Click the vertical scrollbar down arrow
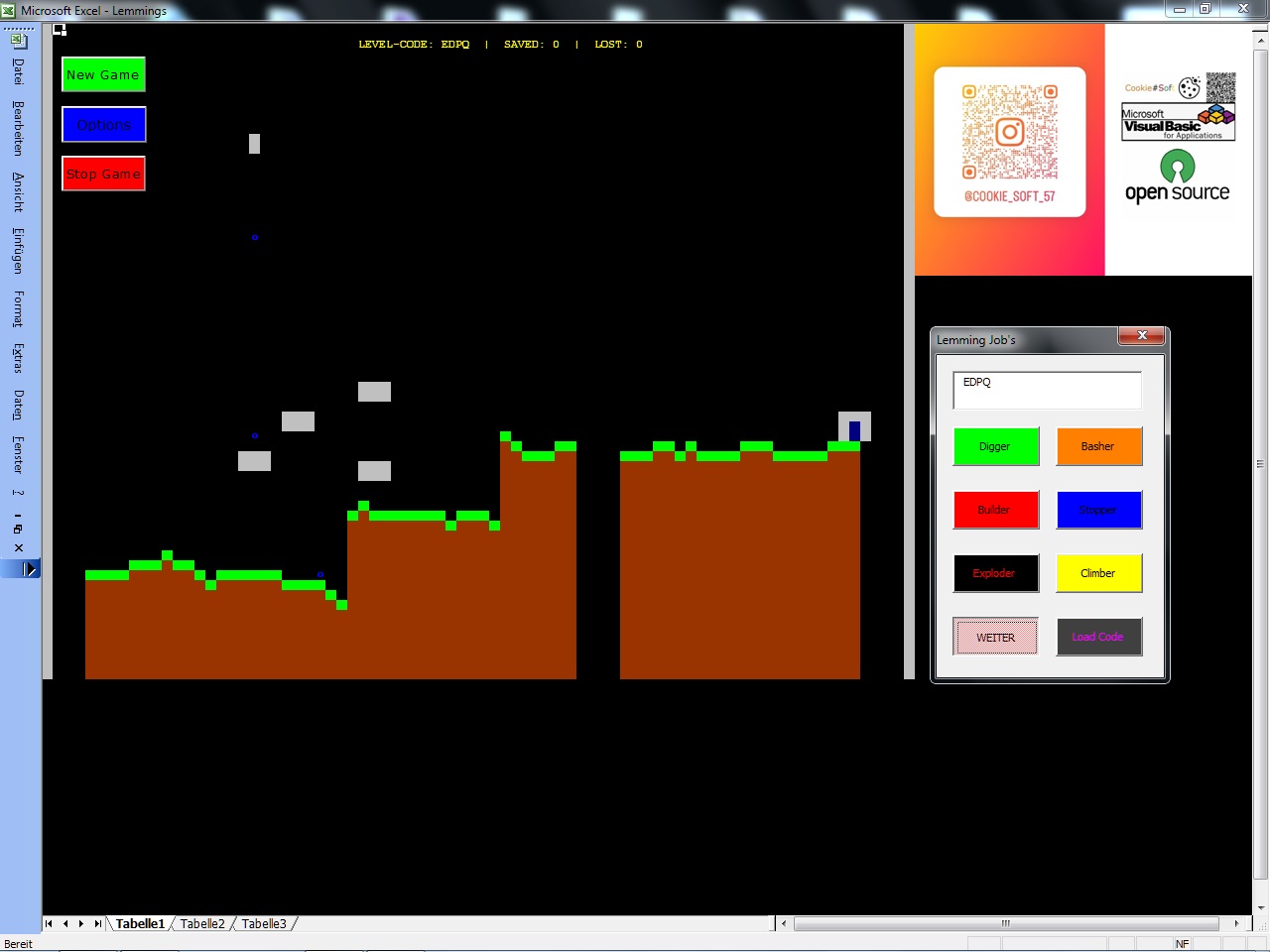Screen dimensions: 1270x952 1261,907
